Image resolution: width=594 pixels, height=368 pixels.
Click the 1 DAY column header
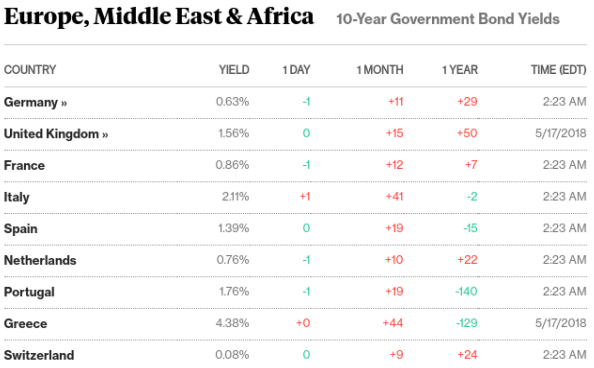point(296,70)
